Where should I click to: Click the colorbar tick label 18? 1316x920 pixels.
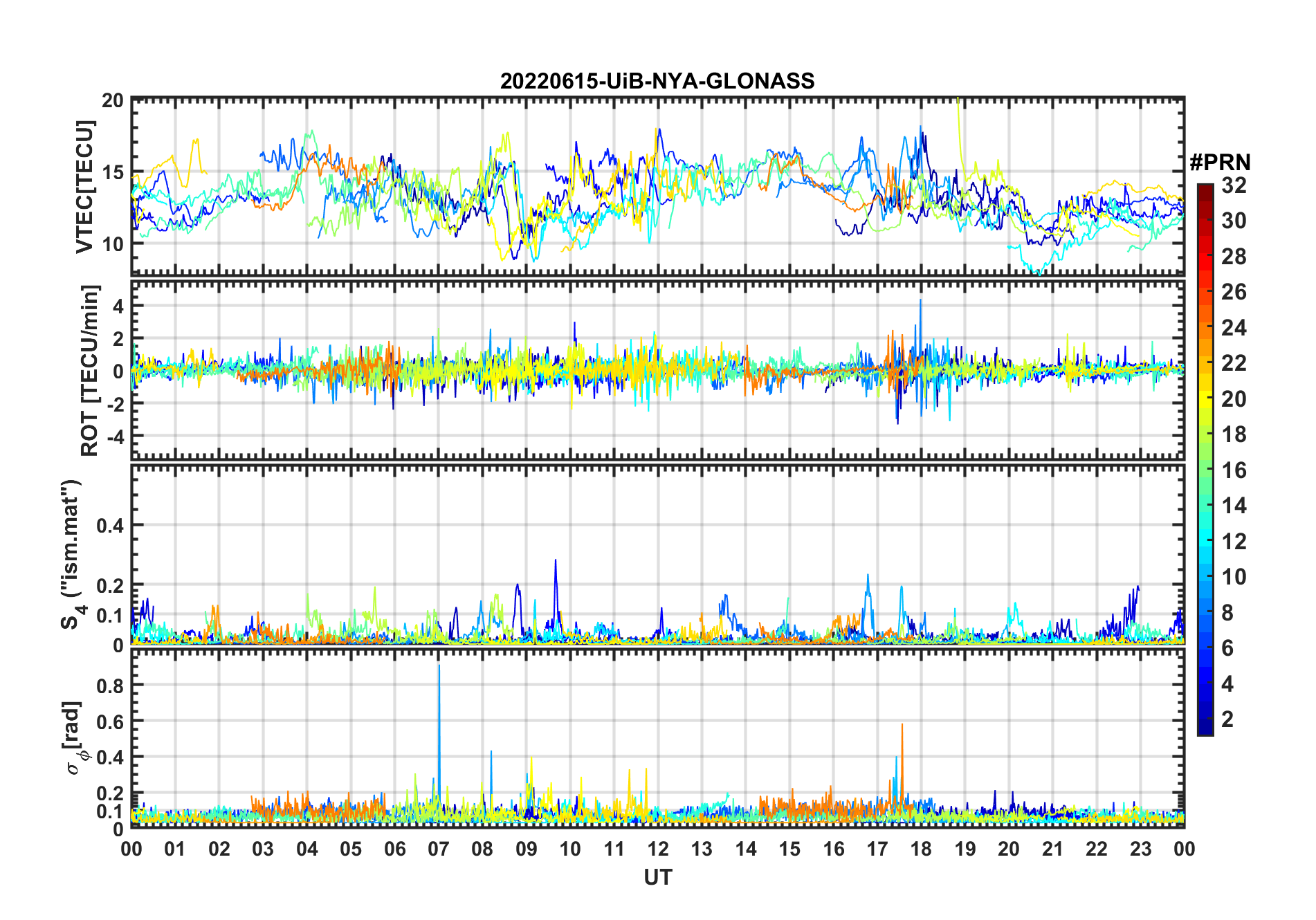click(x=1234, y=434)
